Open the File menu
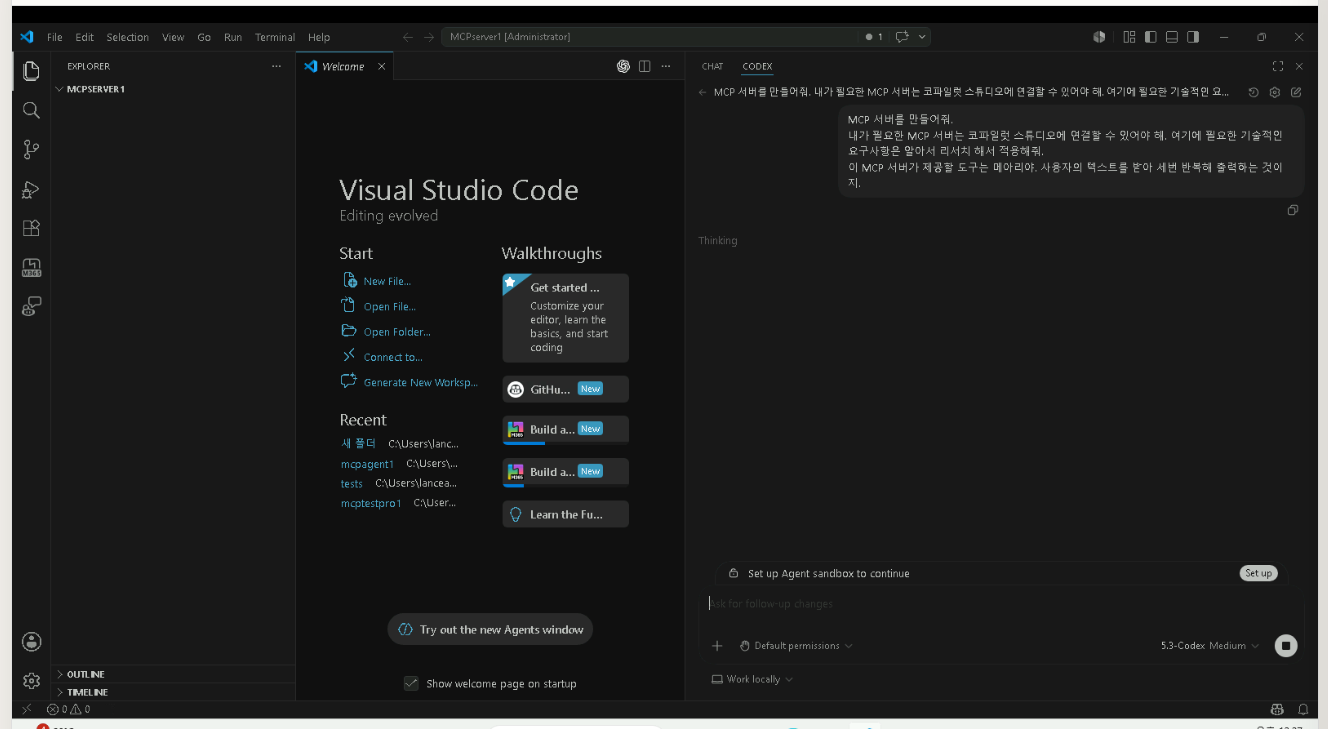 (55, 37)
